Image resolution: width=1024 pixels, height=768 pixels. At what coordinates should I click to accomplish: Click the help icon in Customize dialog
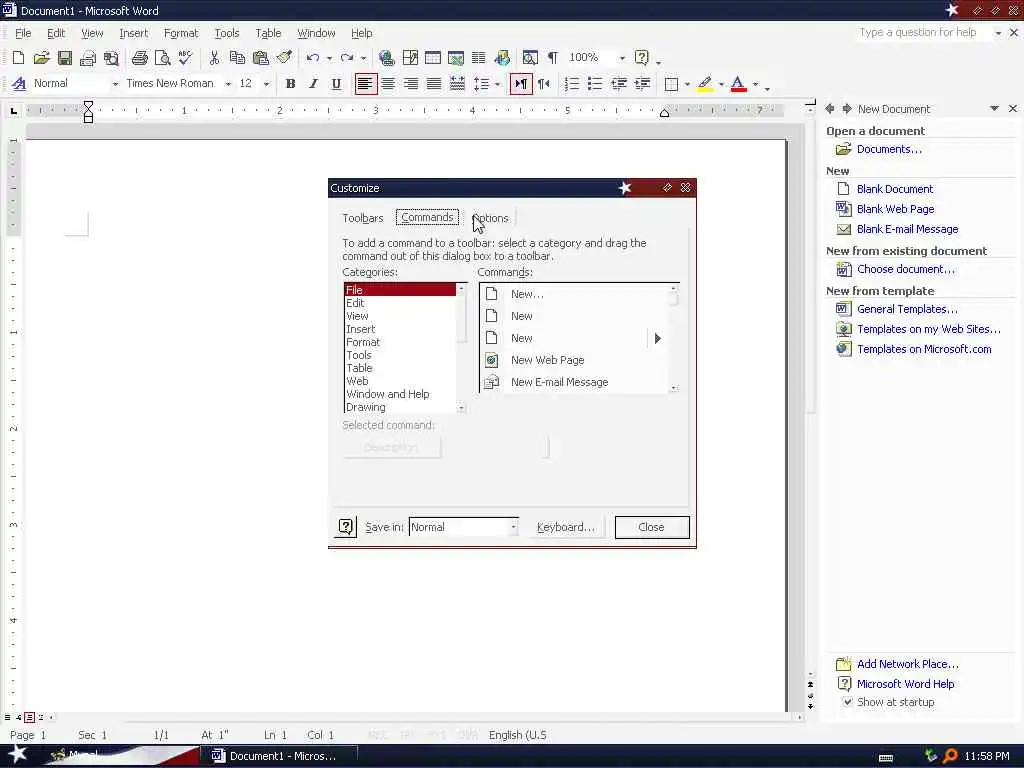(345, 527)
